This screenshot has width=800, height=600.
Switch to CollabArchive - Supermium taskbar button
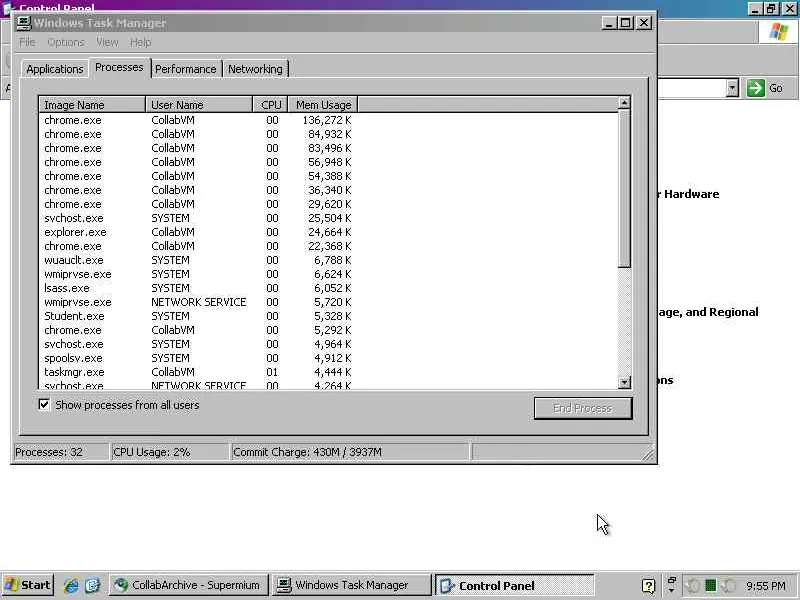[x=188, y=585]
